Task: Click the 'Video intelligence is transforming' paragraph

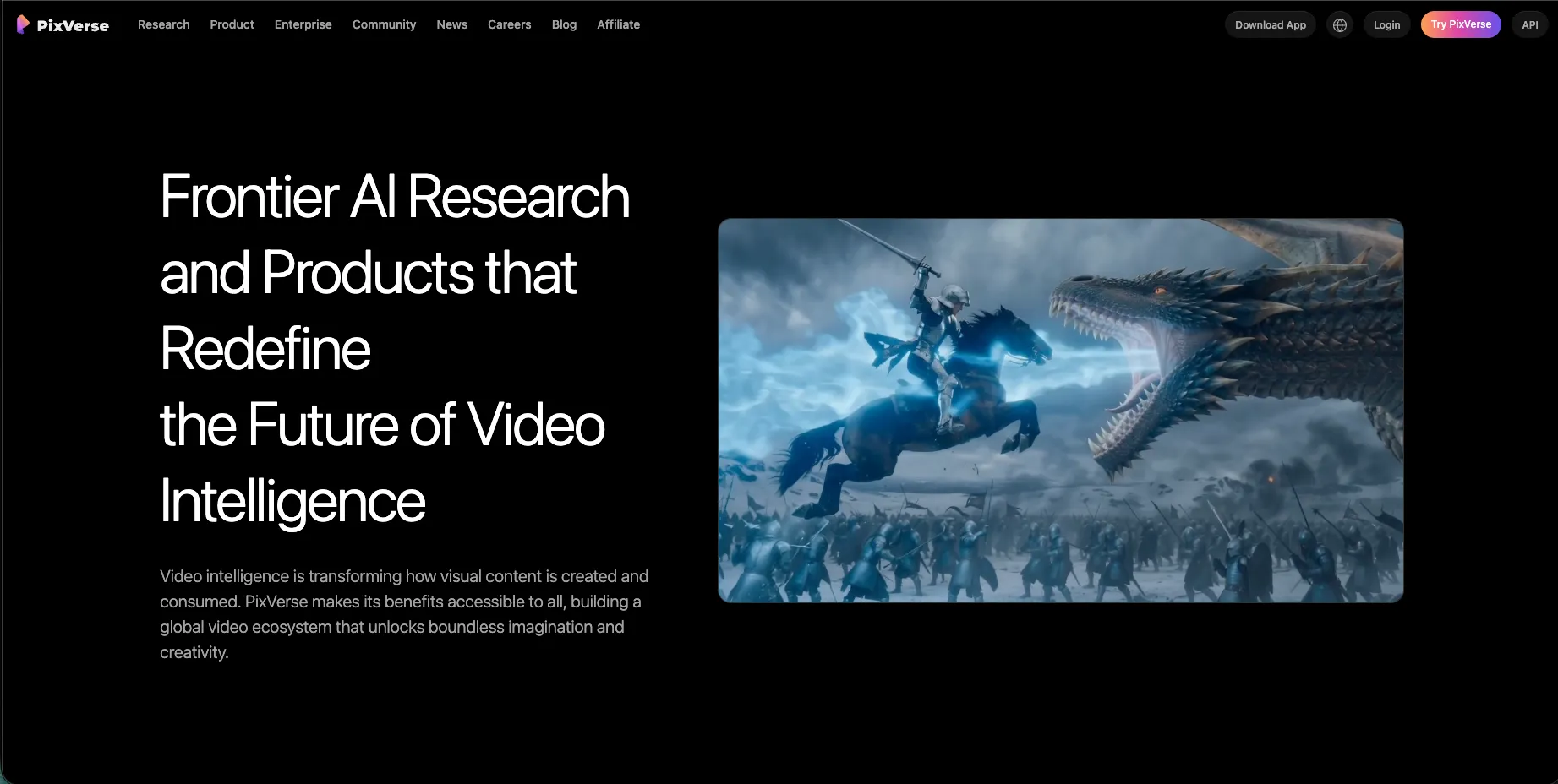Action: [404, 614]
